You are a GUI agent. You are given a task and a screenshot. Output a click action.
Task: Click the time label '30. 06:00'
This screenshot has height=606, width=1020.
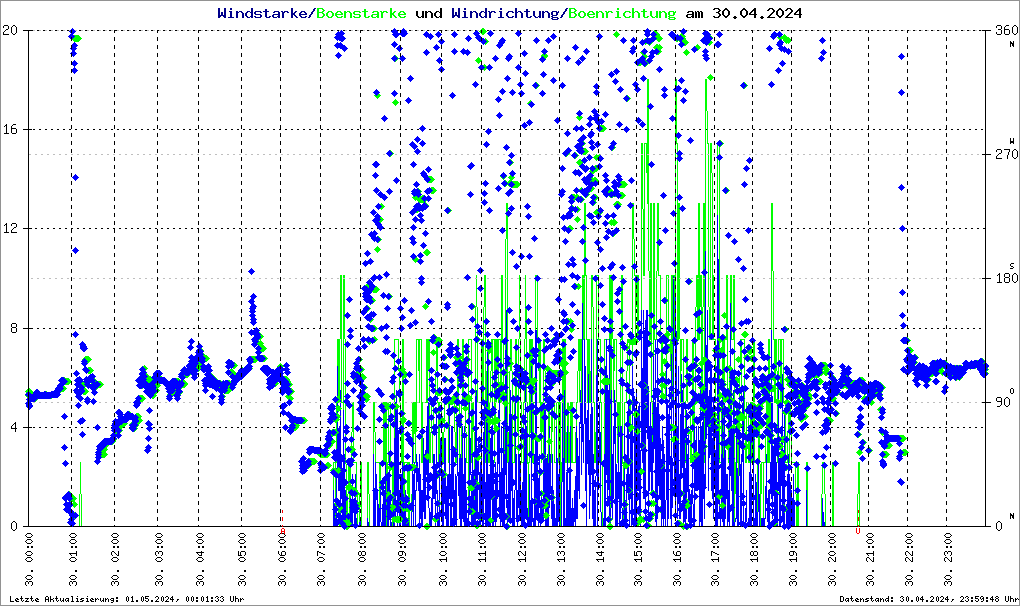282,559
